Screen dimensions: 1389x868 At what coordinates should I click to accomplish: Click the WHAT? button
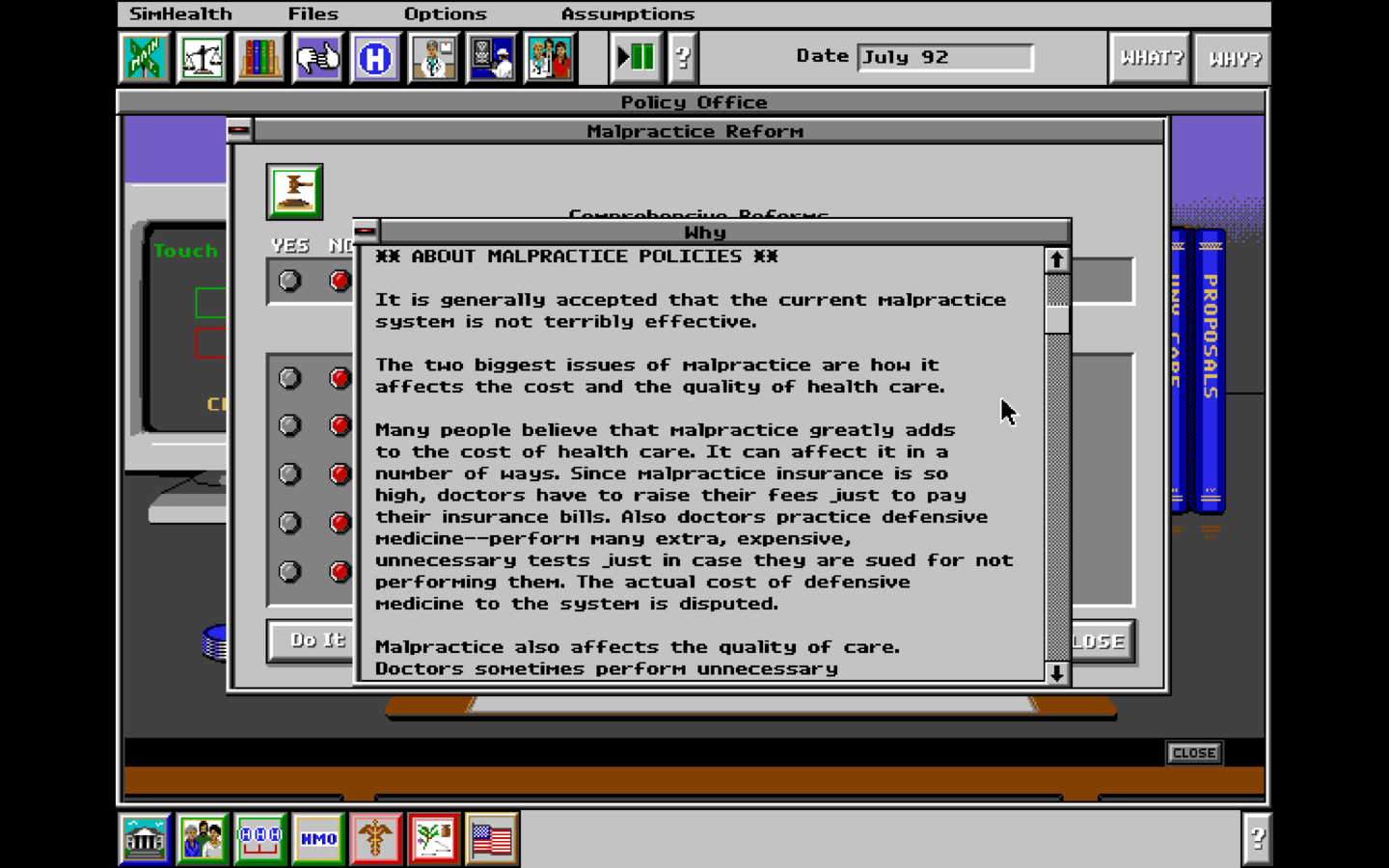point(1150,58)
